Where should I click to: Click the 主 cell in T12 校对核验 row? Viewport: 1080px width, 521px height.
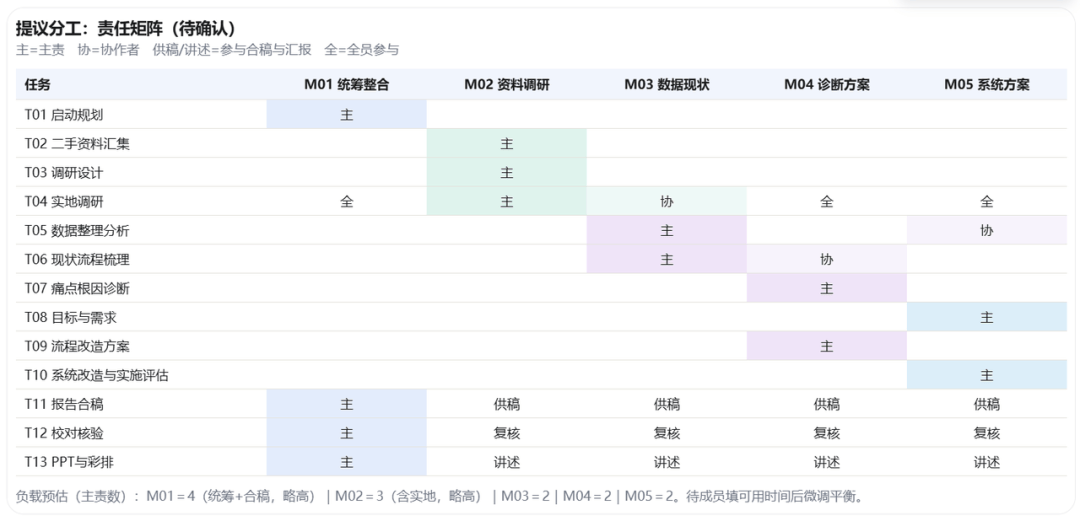[346, 433]
